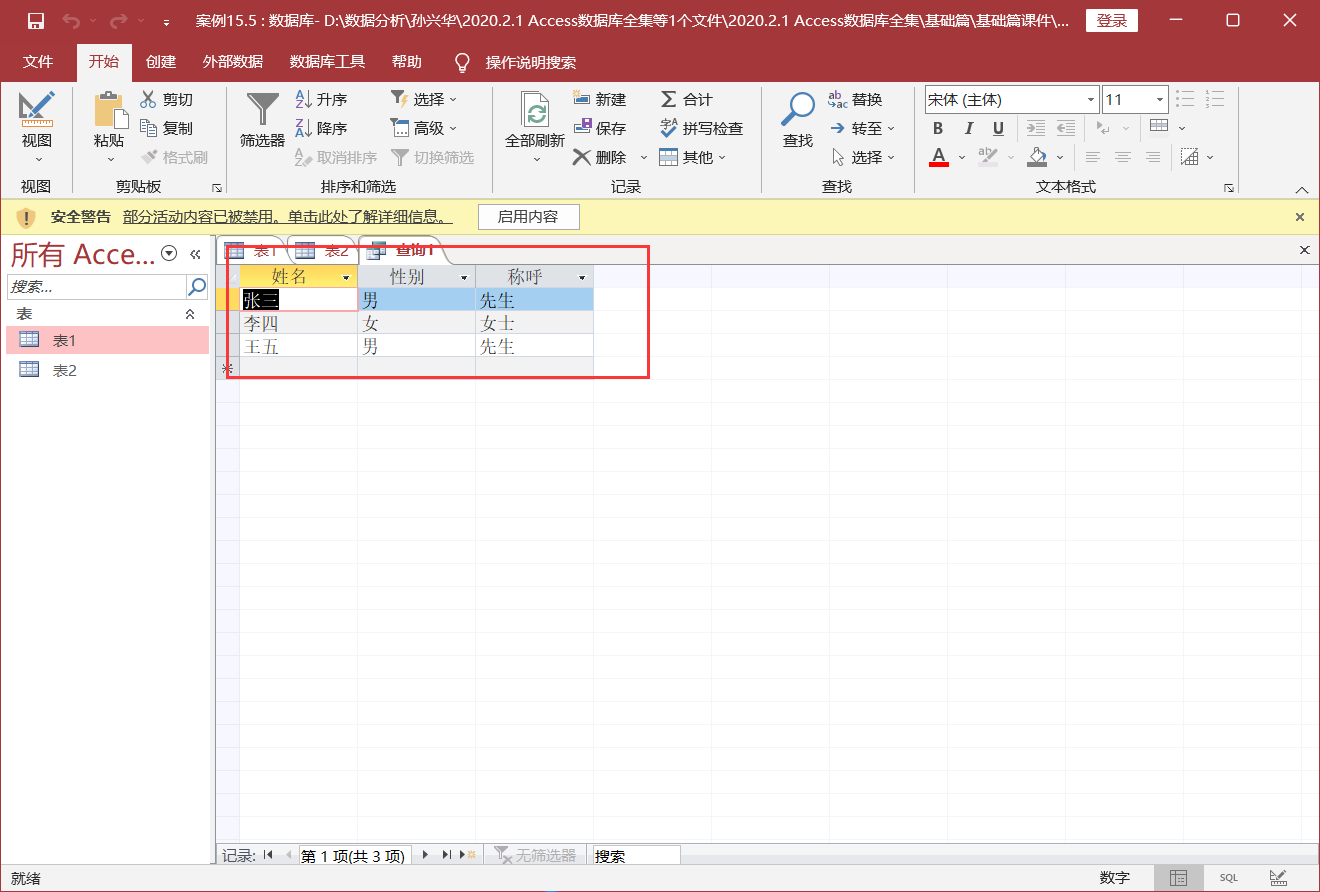Switch to the 帮助 ribbon tab
1320x892 pixels.
click(x=407, y=62)
